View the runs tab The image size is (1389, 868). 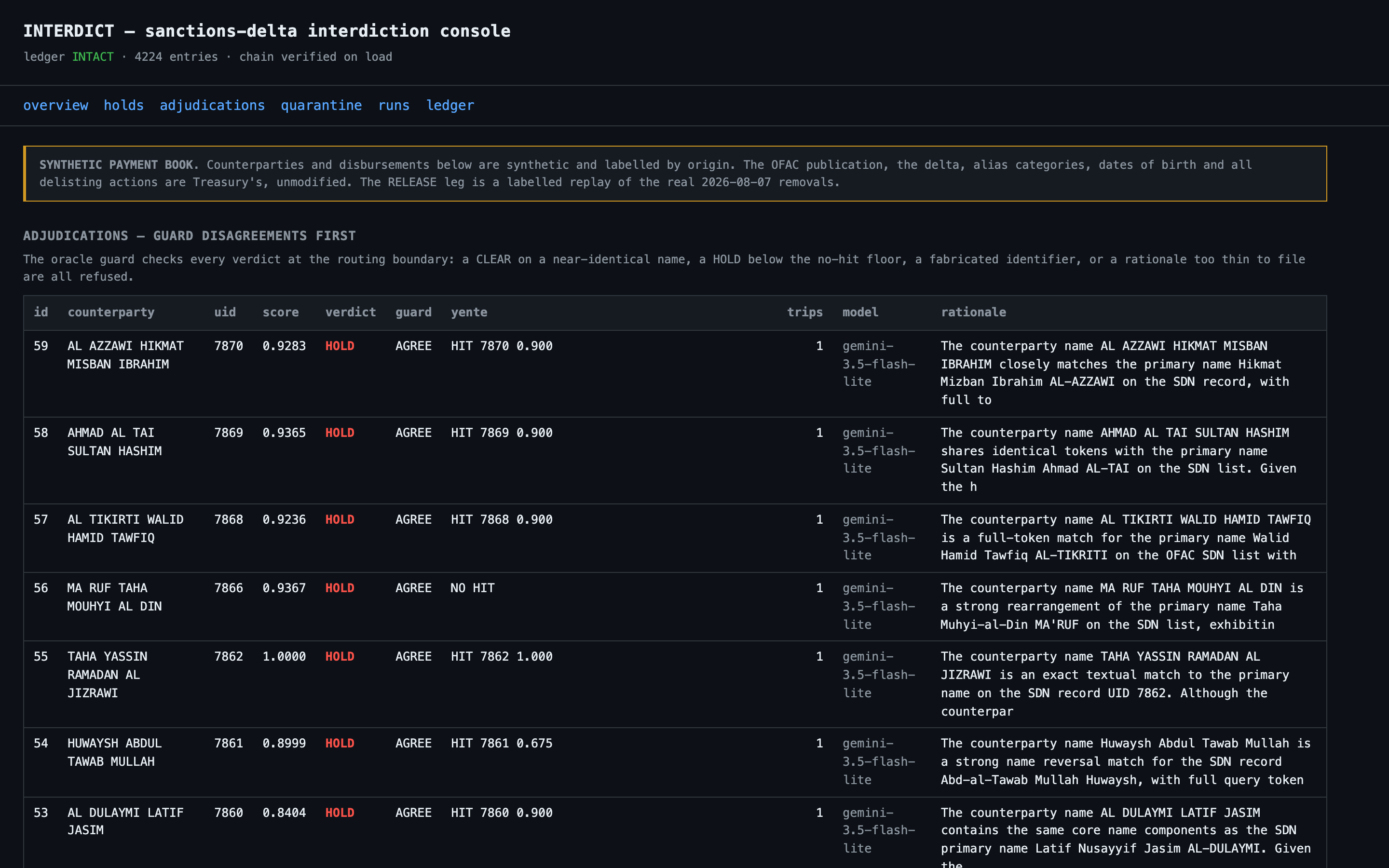pos(394,106)
